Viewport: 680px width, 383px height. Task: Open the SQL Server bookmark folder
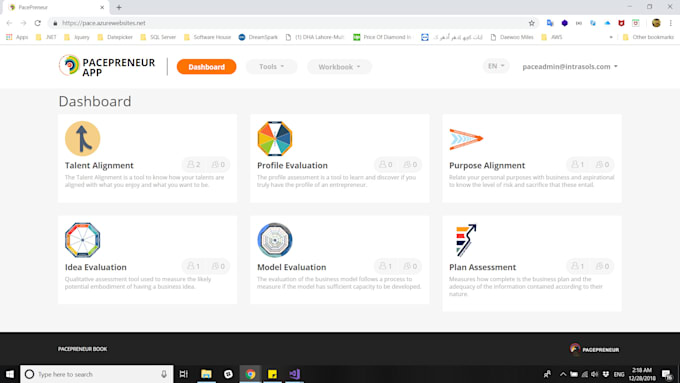[x=158, y=37]
